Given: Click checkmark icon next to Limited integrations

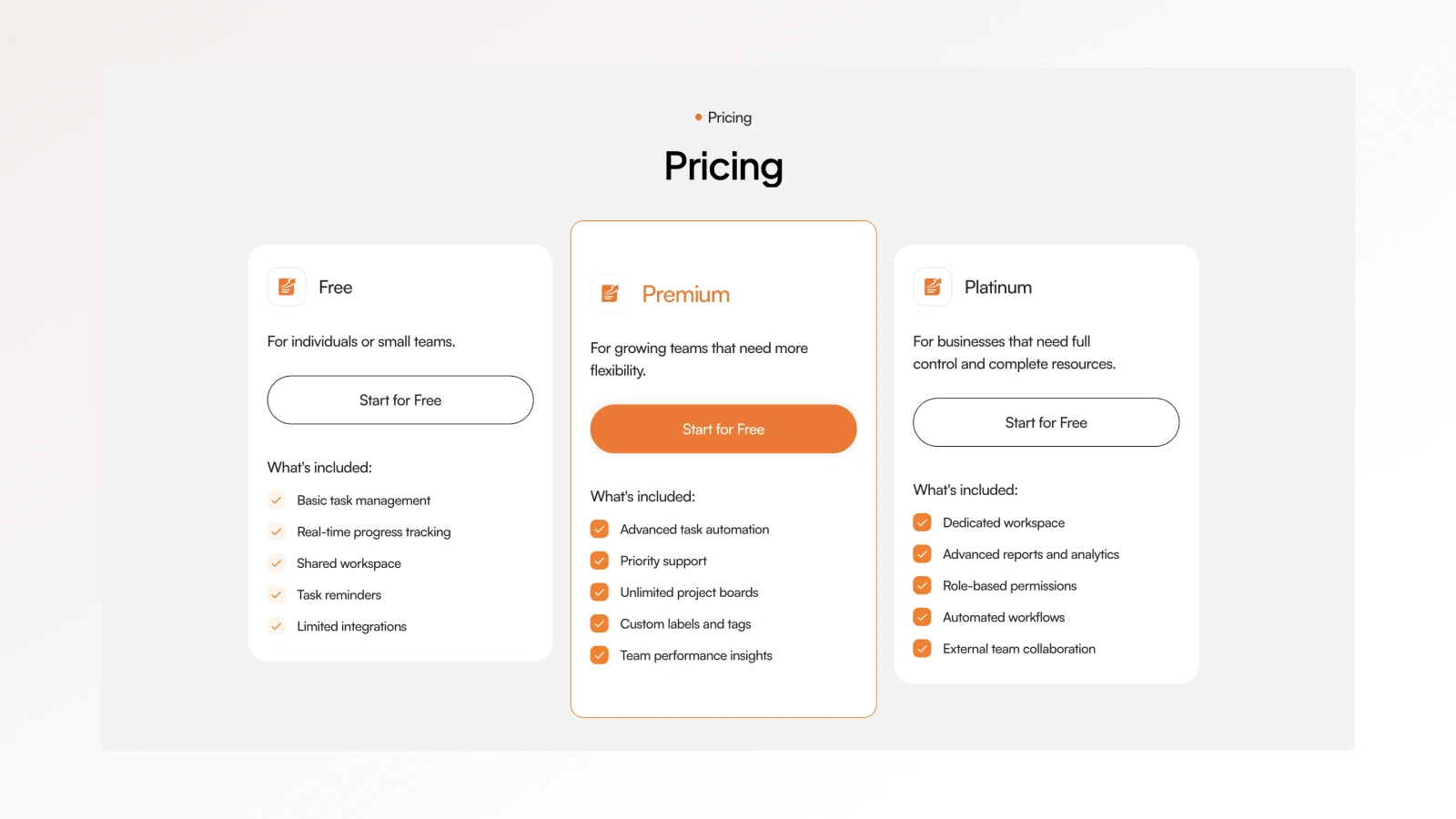Looking at the screenshot, I should pyautogui.click(x=277, y=626).
